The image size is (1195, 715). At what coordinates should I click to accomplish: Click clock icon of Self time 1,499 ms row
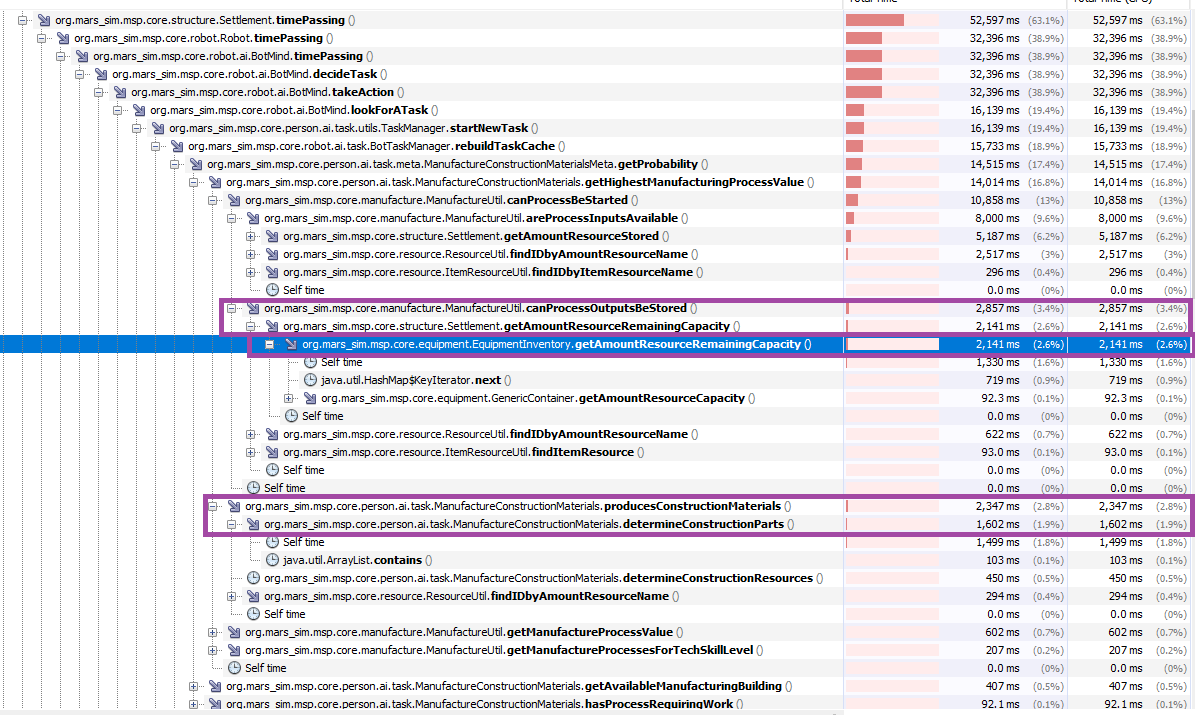273,542
